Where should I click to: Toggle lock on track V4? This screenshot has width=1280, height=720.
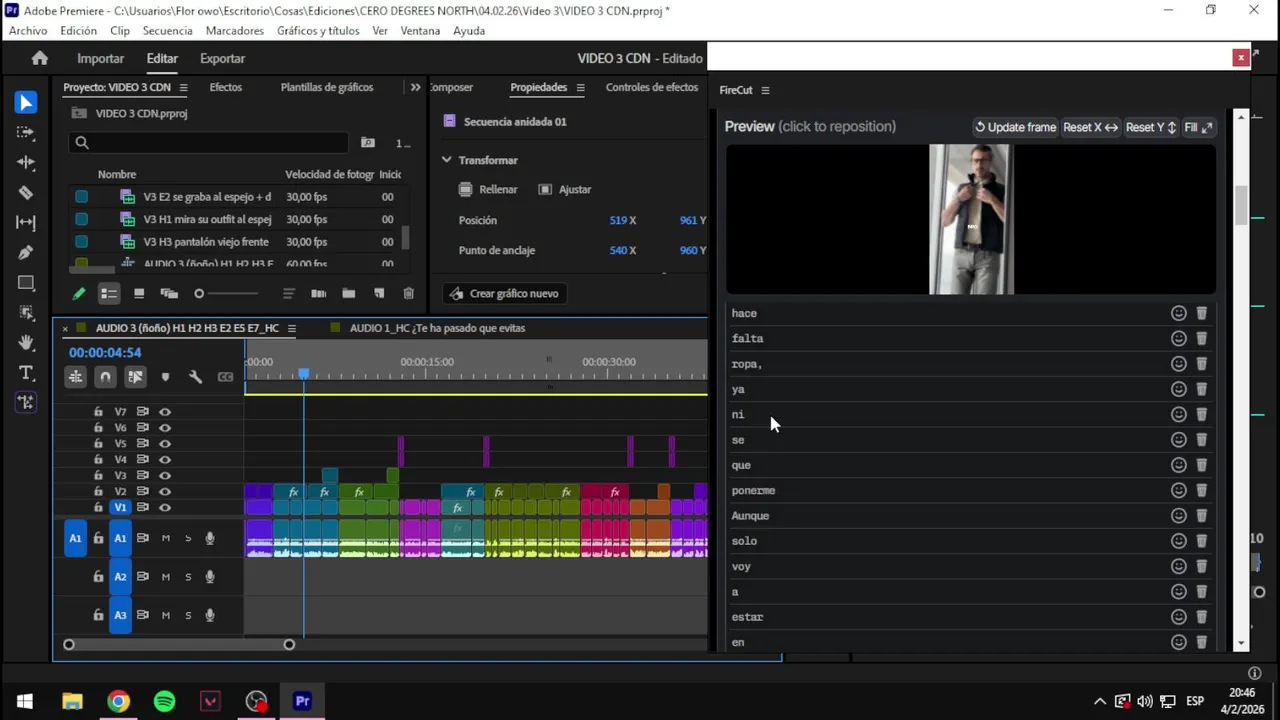click(x=98, y=459)
